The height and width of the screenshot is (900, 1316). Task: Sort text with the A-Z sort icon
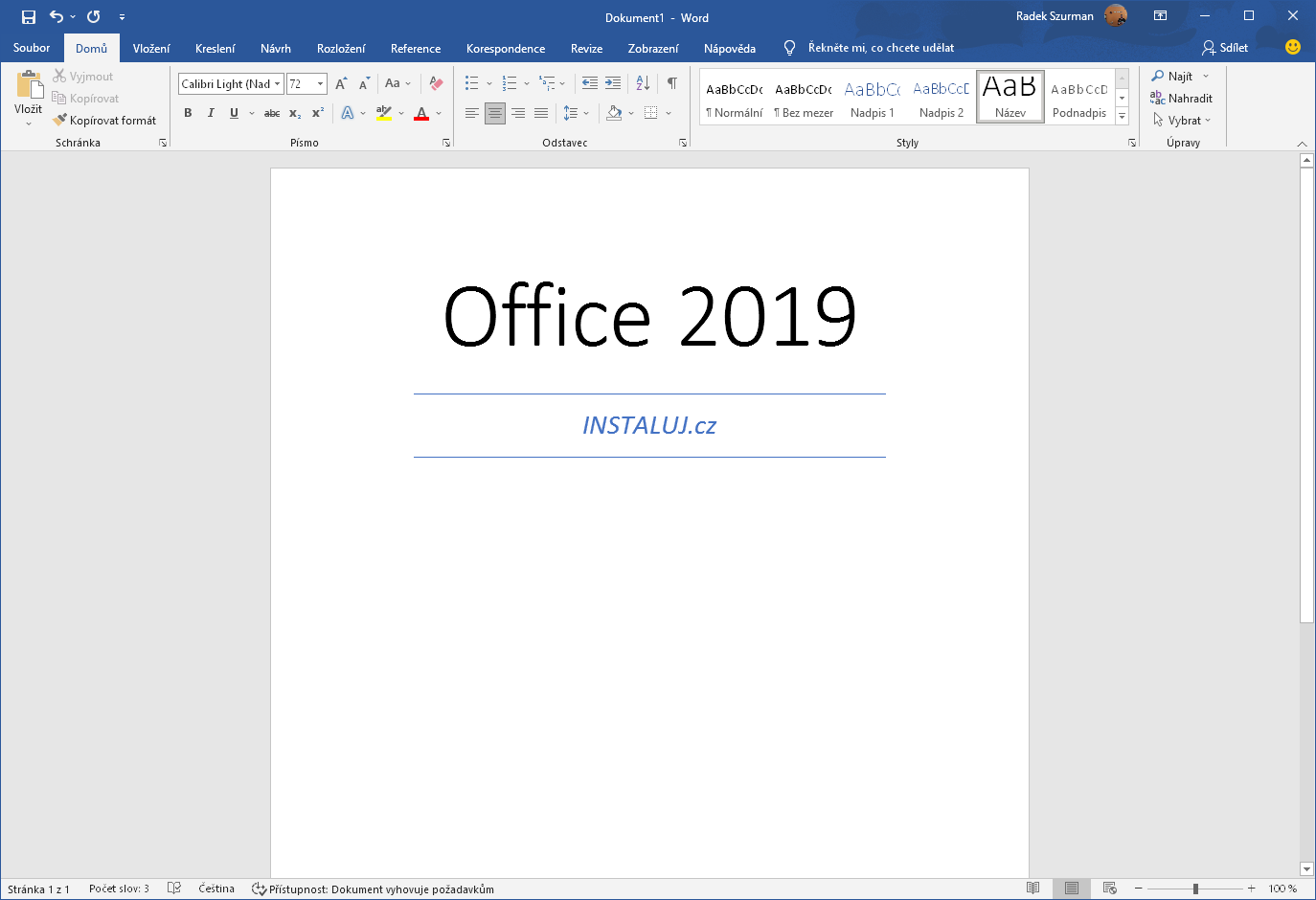643,83
